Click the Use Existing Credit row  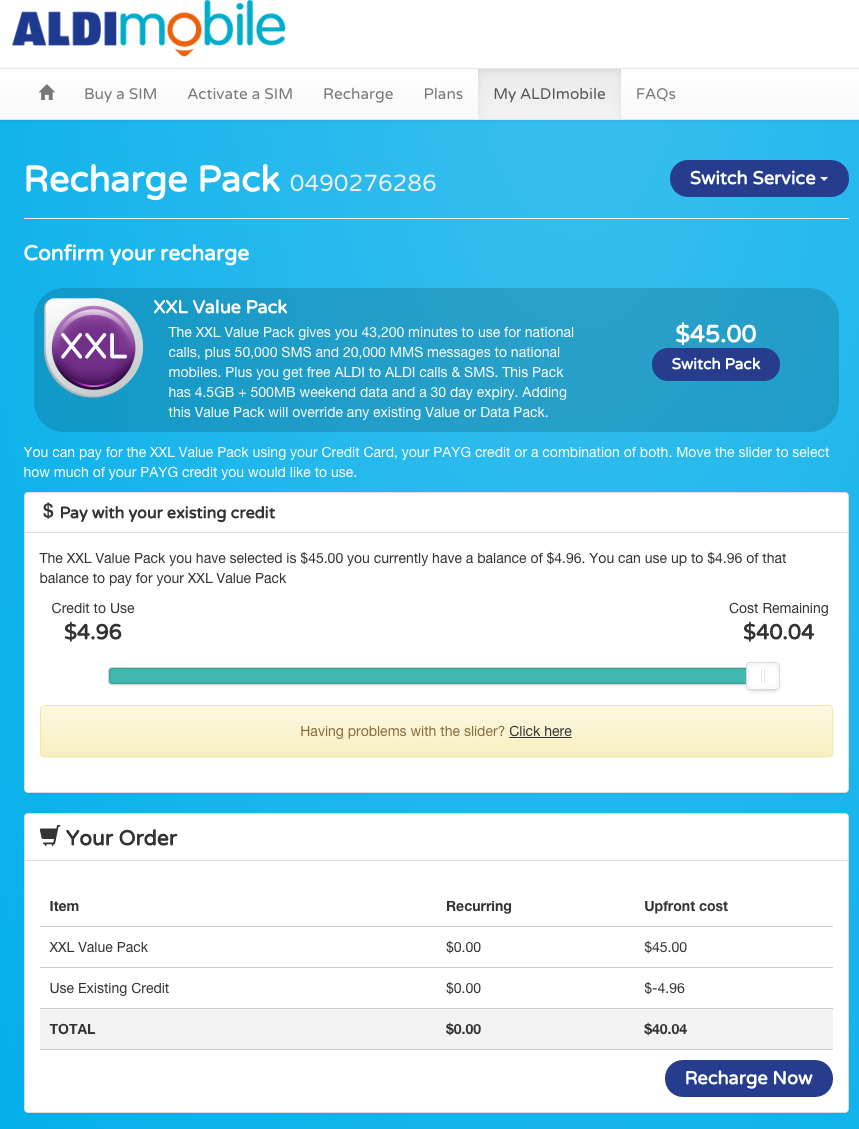click(436, 988)
